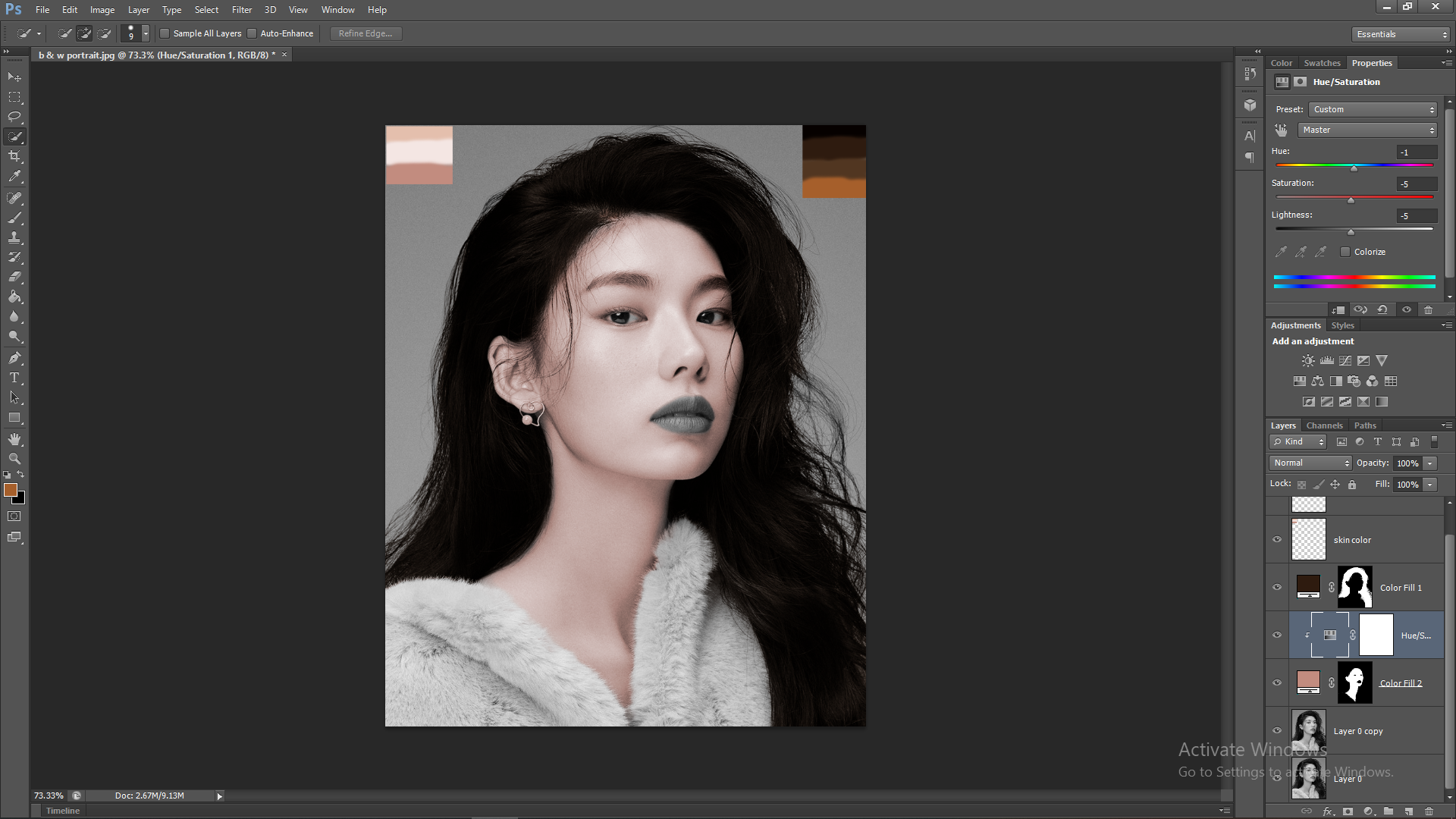Click the Color Fill 2 layer name

coord(1401,683)
